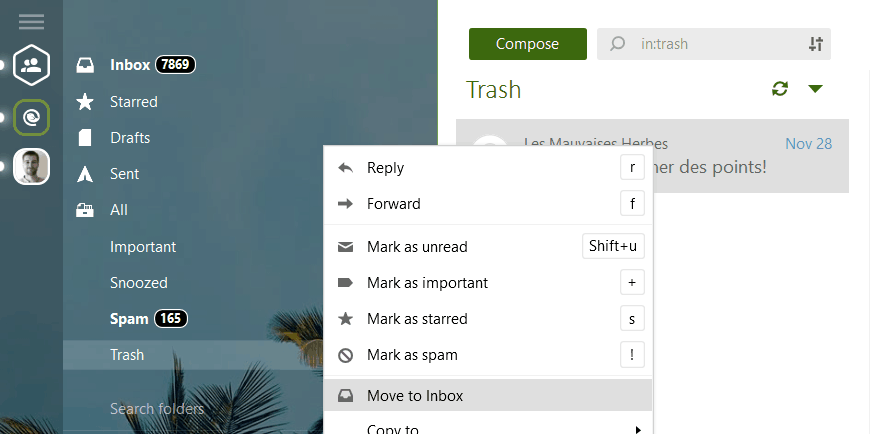The image size is (871, 434).
Task: Expand the Trash folder dropdown arrow
Action: (815, 89)
